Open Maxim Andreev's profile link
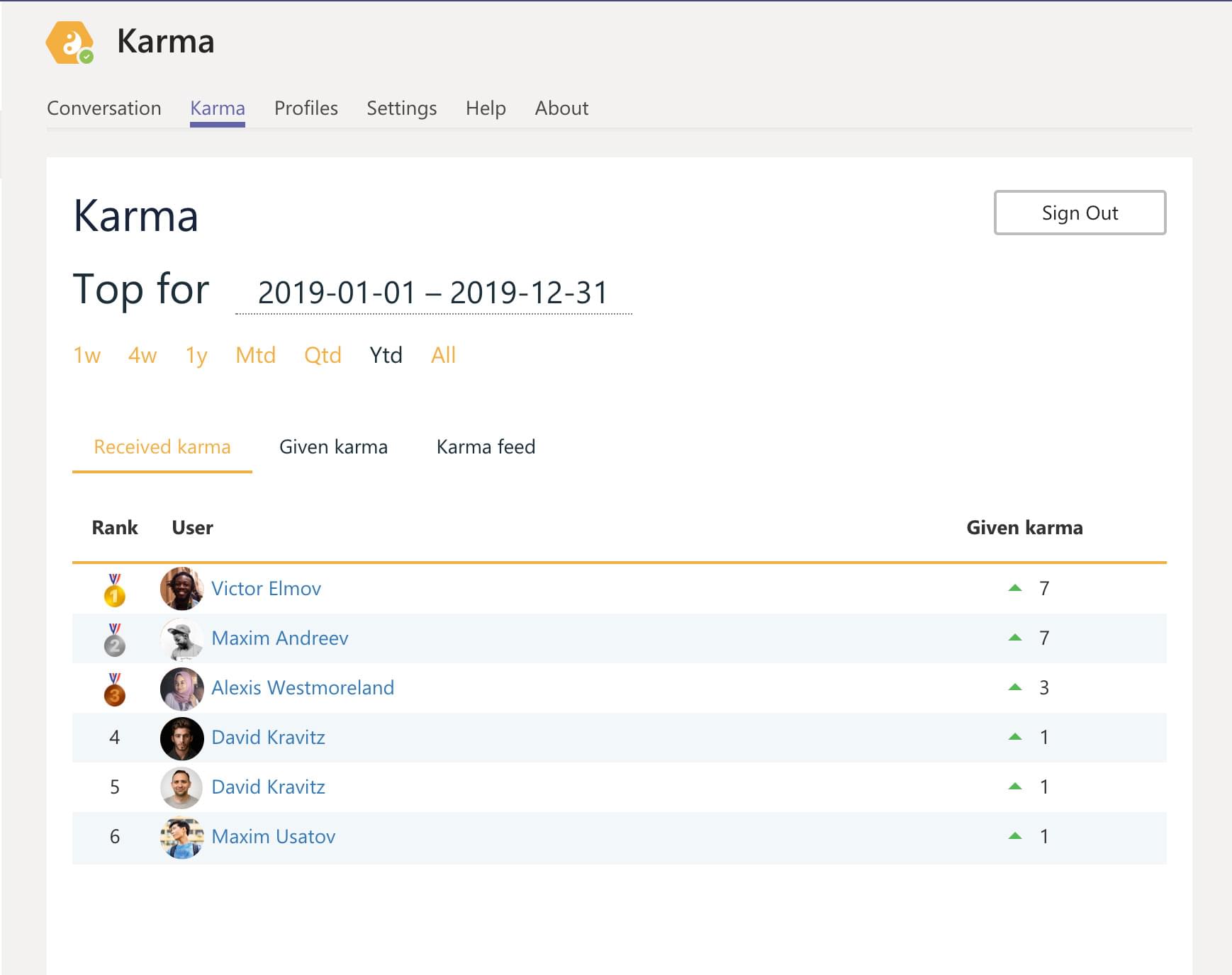 click(279, 638)
